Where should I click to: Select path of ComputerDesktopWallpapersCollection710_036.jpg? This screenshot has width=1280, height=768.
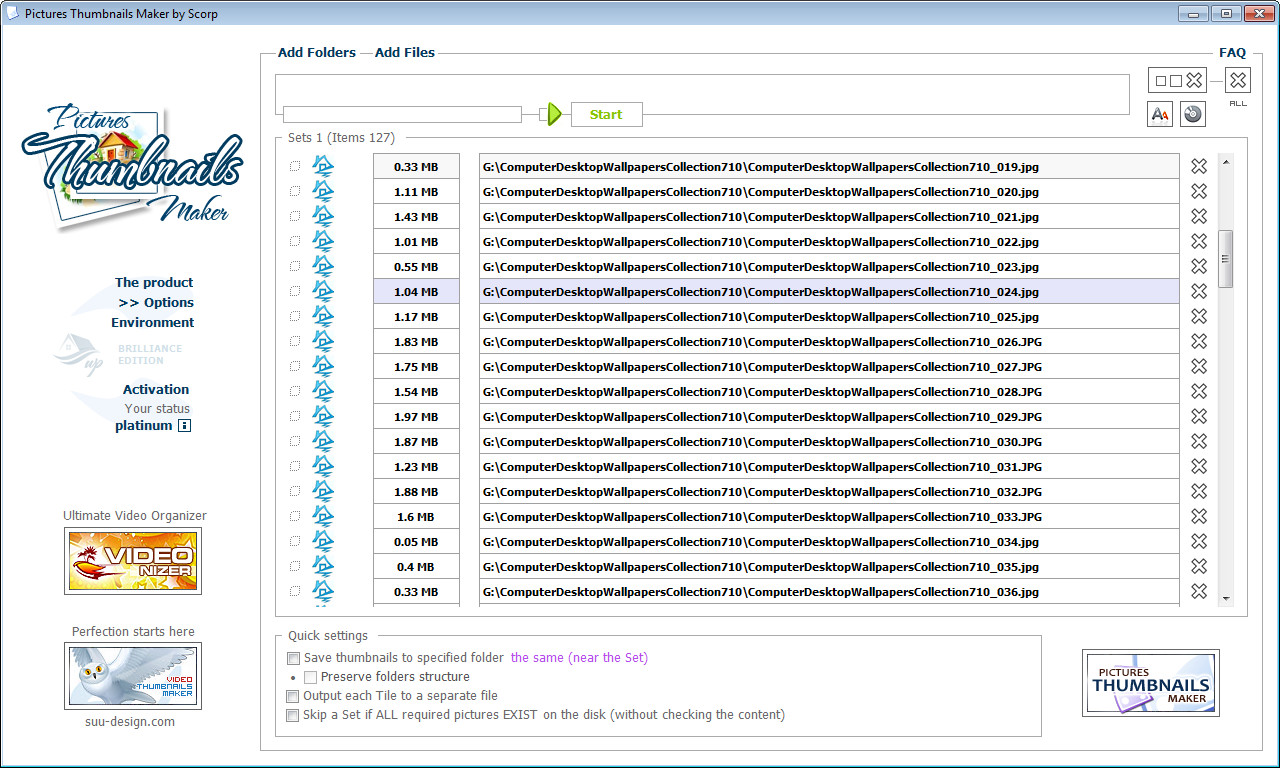pyautogui.click(x=829, y=591)
